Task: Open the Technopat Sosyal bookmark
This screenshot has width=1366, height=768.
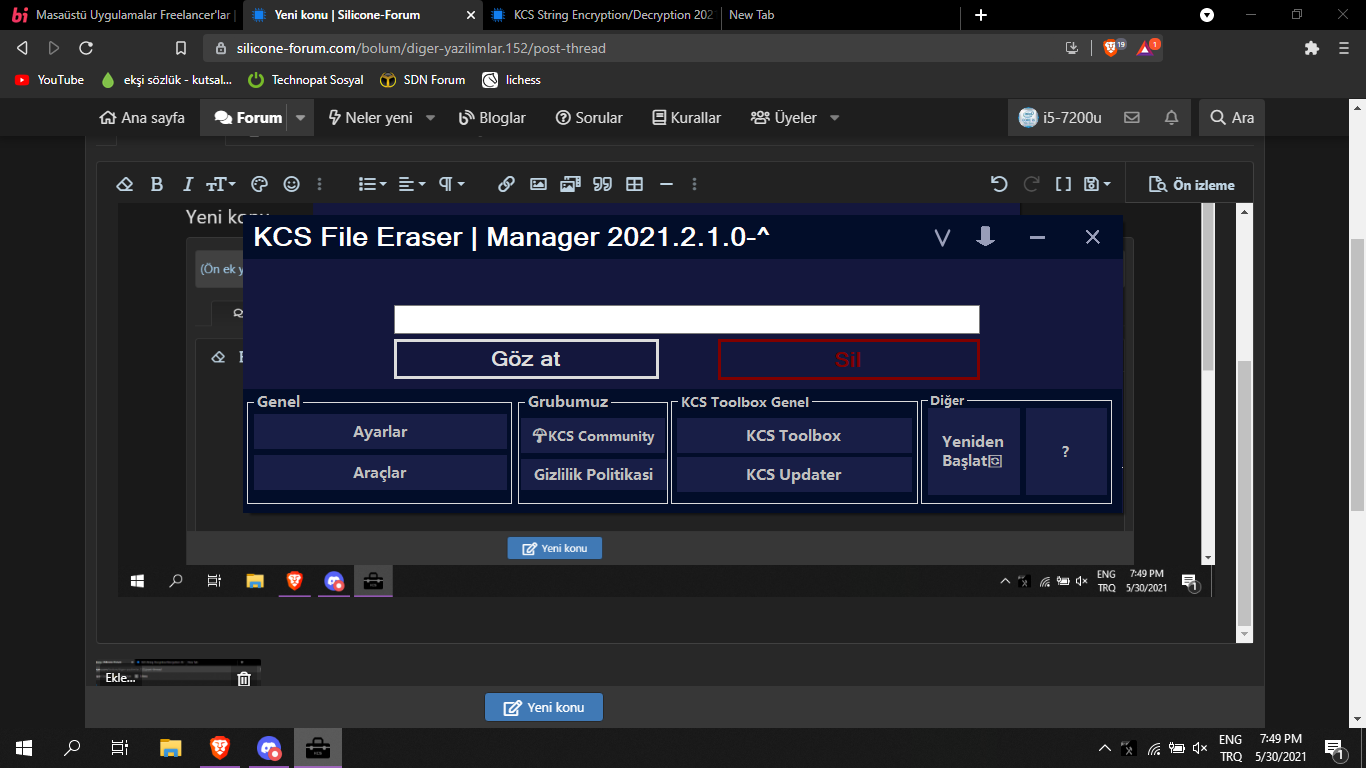Action: coord(306,80)
